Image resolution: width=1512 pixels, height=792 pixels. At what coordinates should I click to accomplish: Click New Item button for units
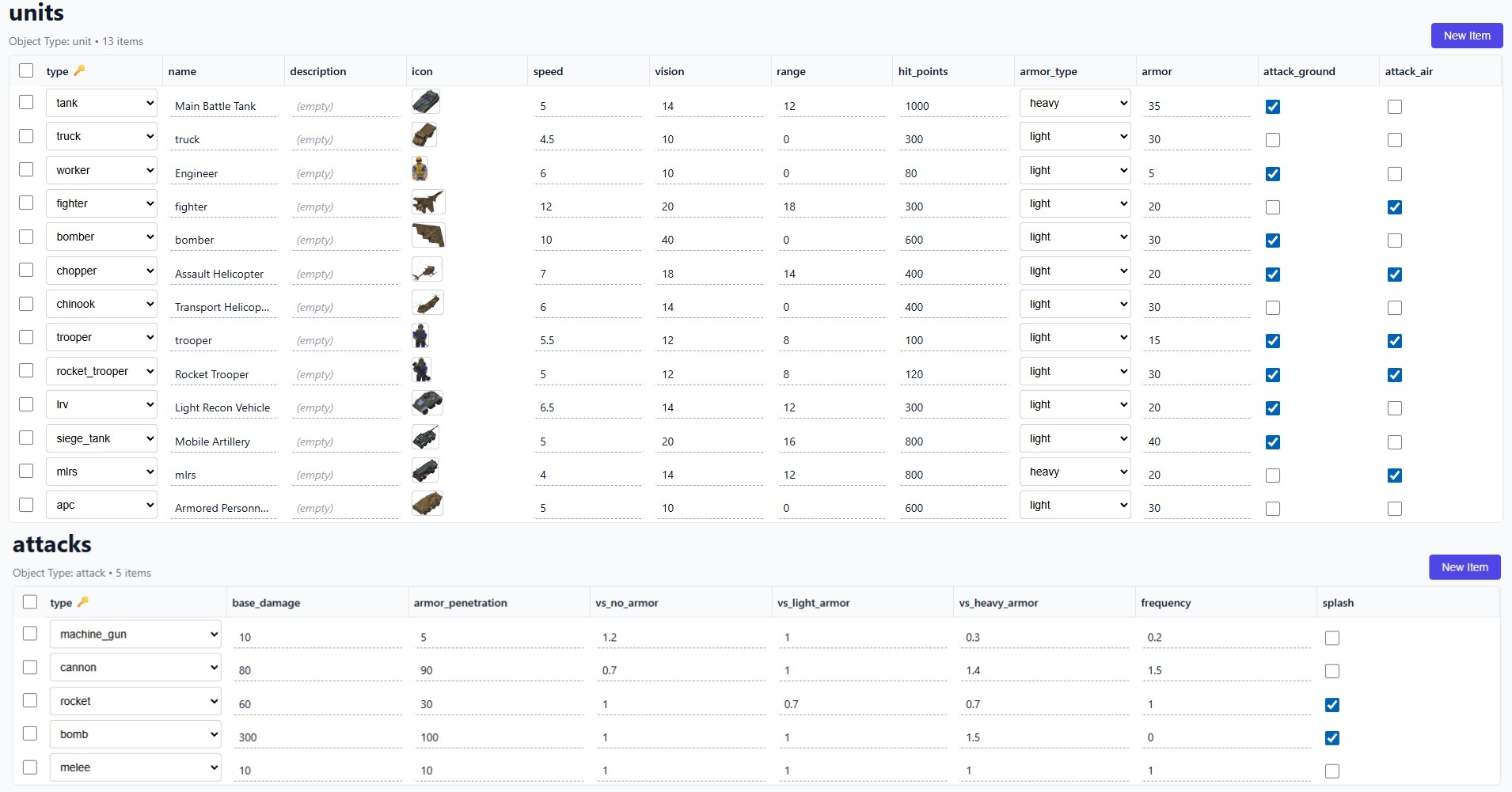(1467, 36)
